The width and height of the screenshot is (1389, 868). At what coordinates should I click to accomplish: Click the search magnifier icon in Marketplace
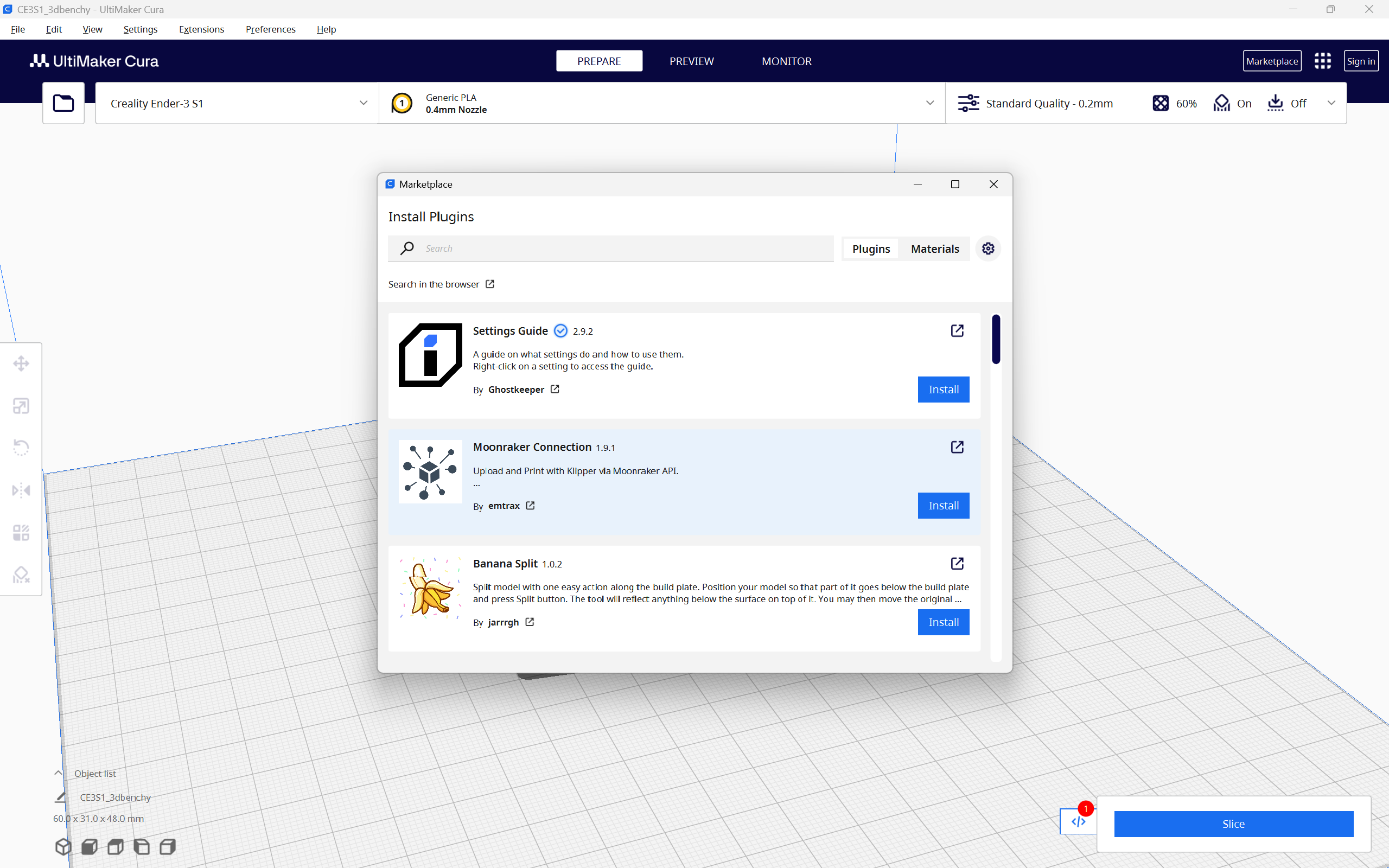[x=407, y=248]
